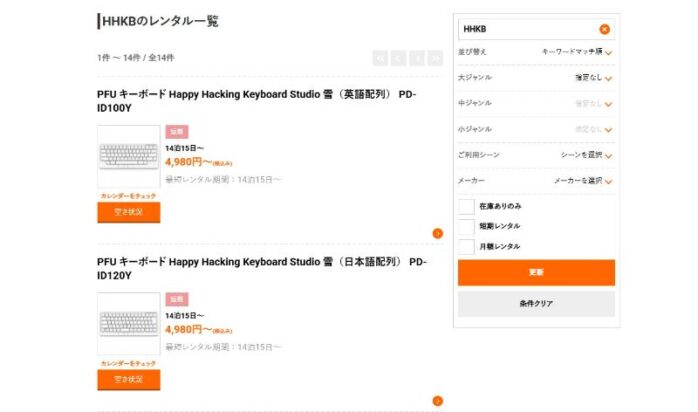Click カレンダーをチェック text under 日本語配列 keyboard
698x412 pixels.
(128, 364)
